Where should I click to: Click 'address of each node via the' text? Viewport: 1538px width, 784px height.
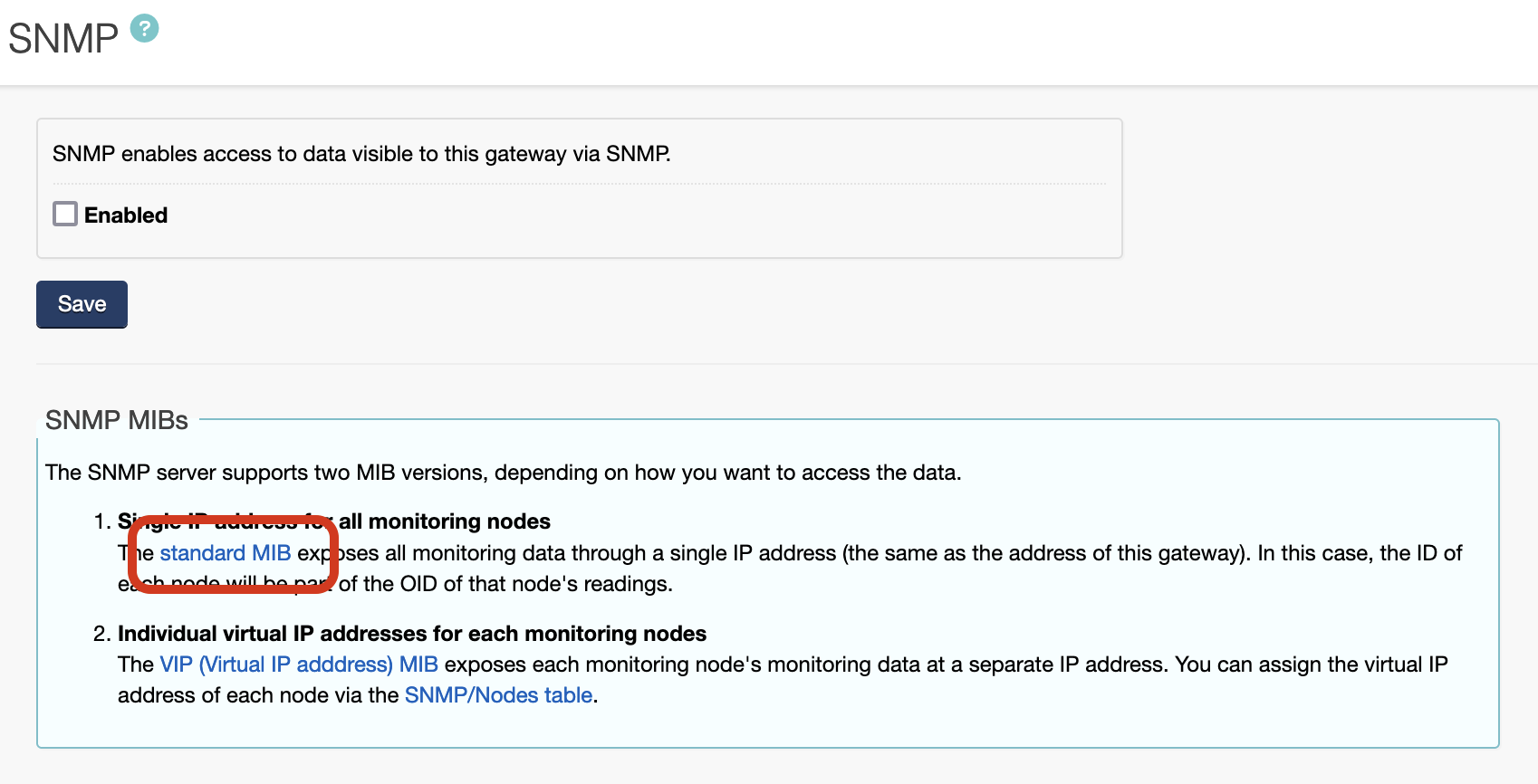pyautogui.click(x=258, y=695)
